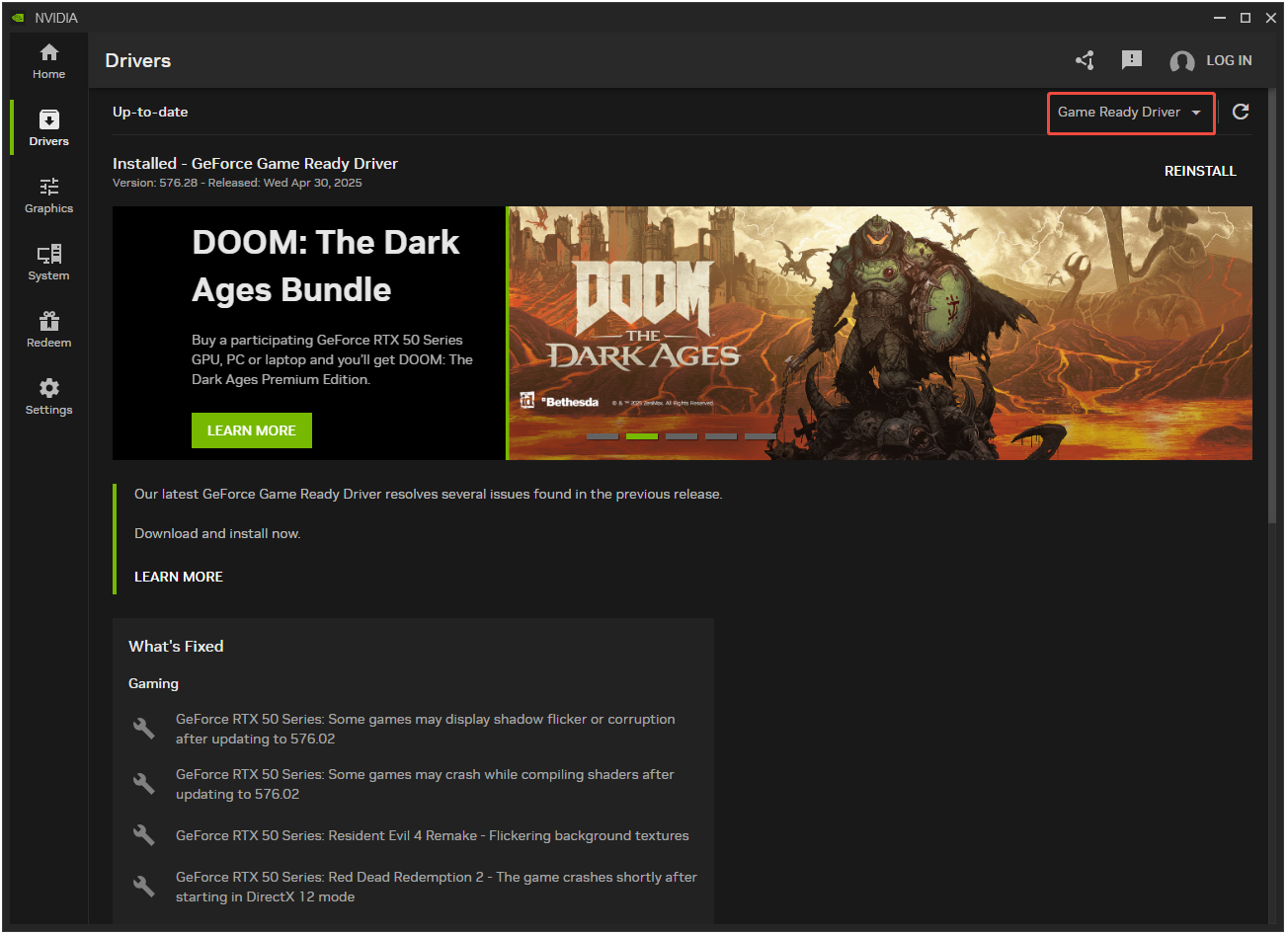Refresh the driver status
The height and width of the screenshot is (935, 1288).
pos(1242,112)
